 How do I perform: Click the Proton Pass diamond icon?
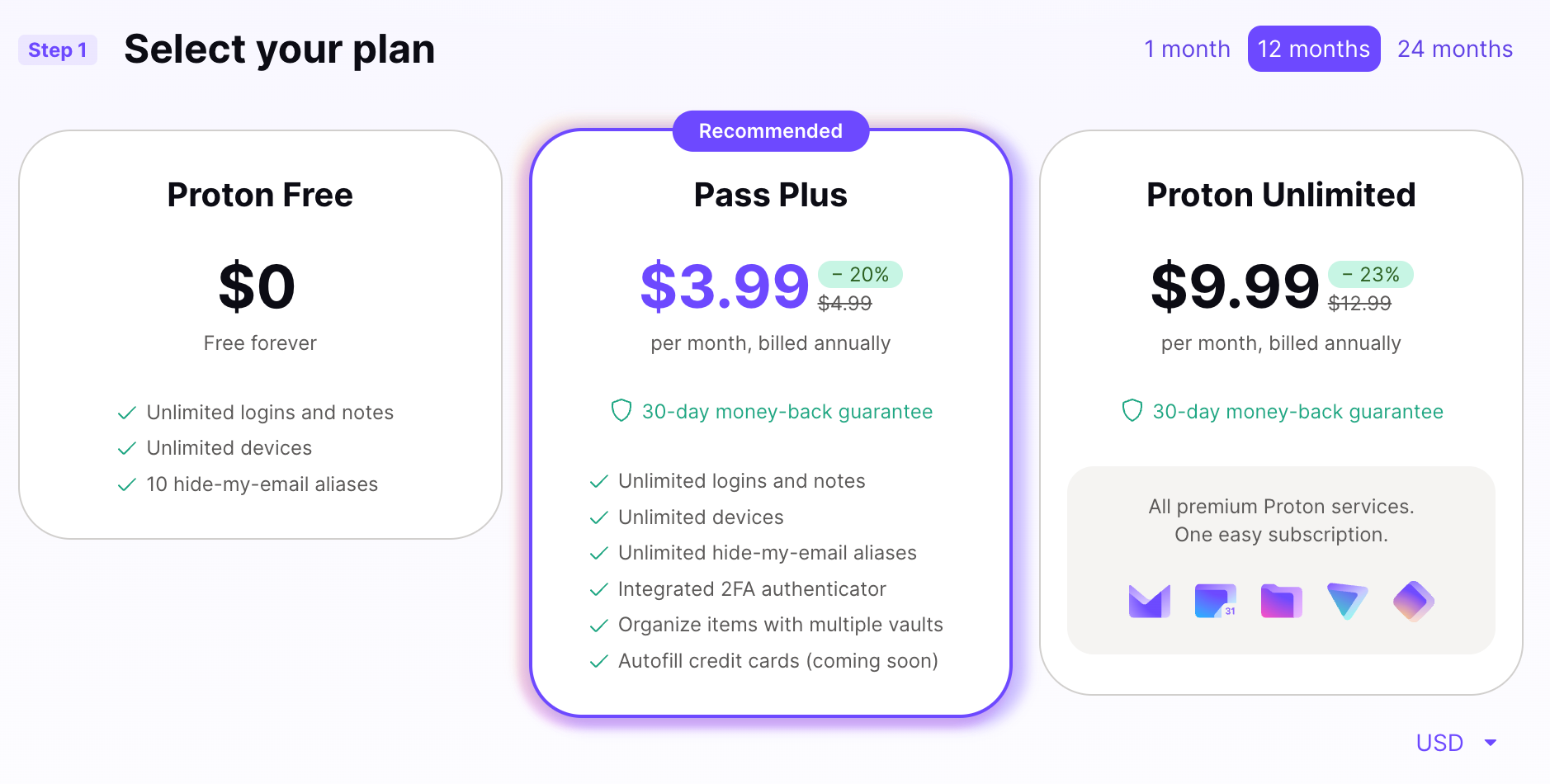click(1413, 602)
